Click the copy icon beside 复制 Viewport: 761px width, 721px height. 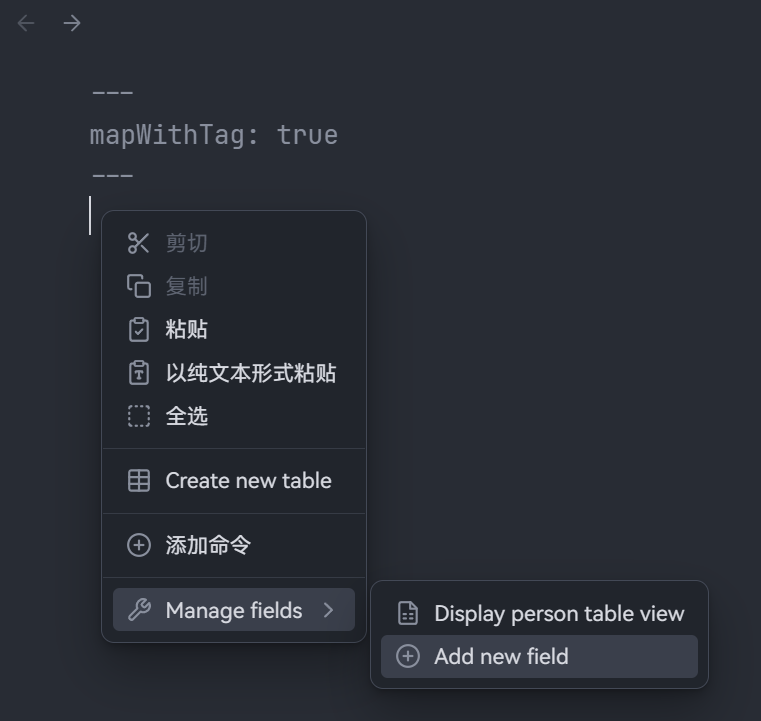(x=139, y=286)
